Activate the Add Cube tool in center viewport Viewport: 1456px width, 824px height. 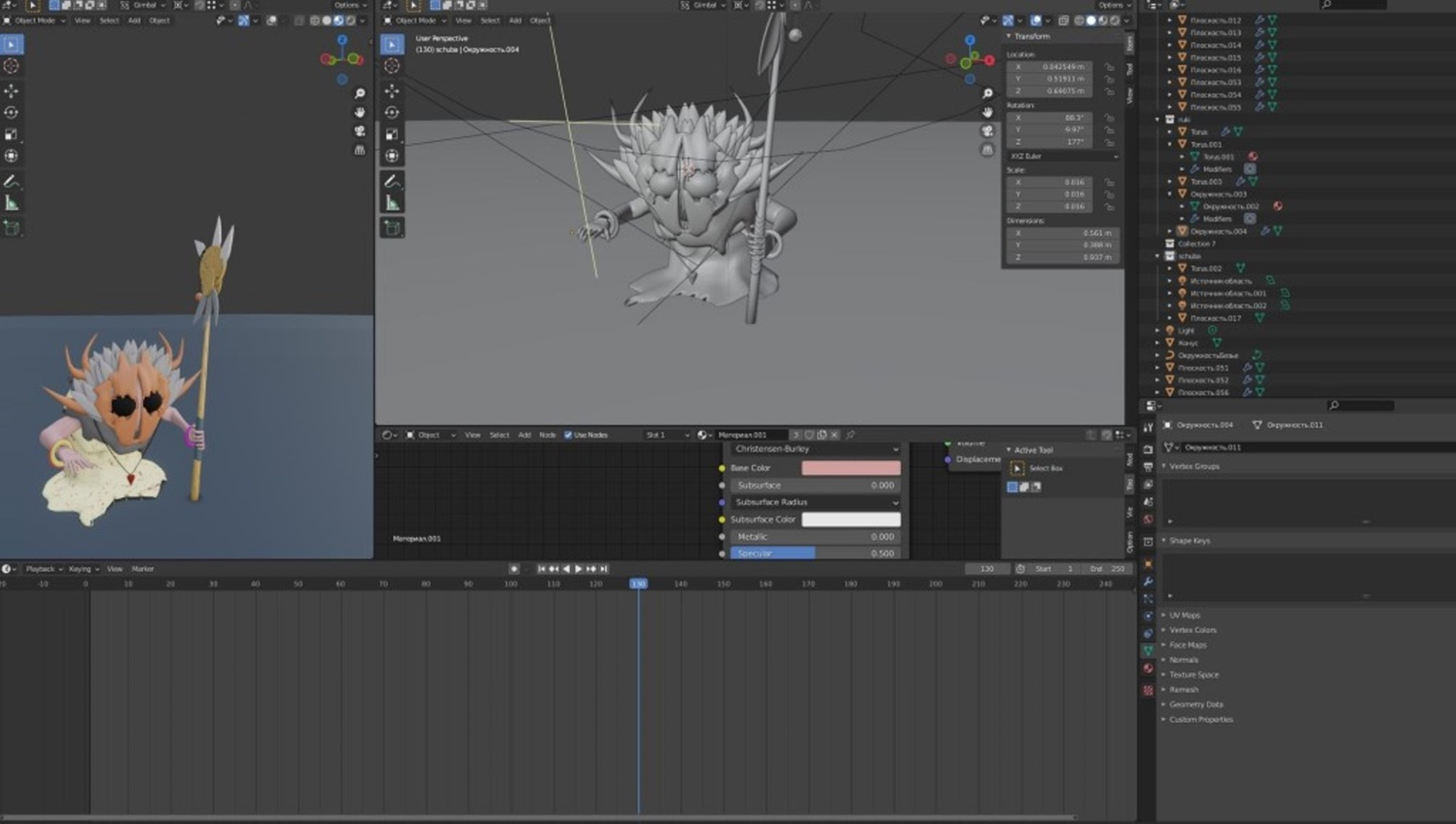(x=392, y=228)
